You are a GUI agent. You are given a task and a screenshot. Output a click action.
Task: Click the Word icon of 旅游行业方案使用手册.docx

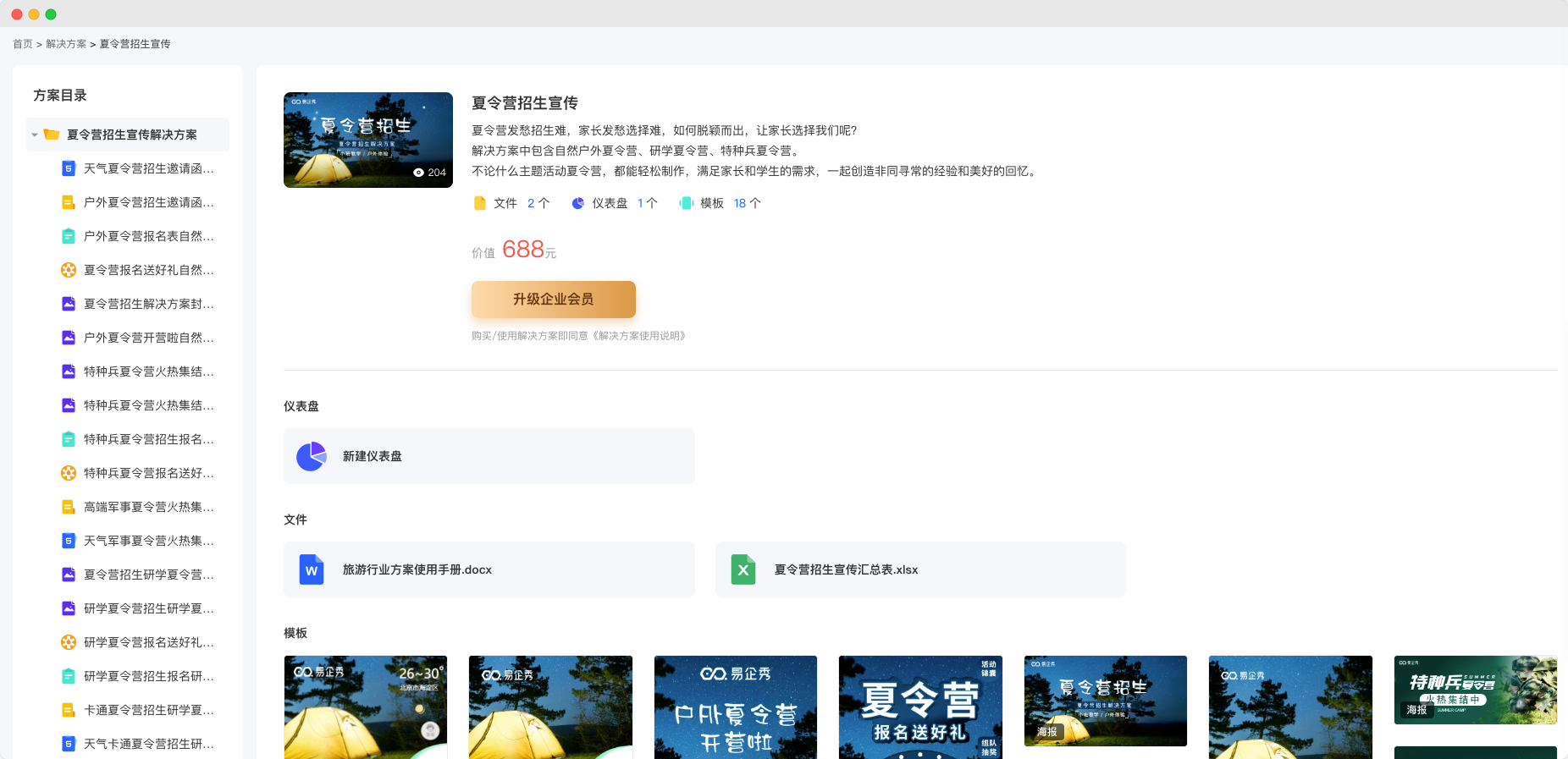[312, 569]
